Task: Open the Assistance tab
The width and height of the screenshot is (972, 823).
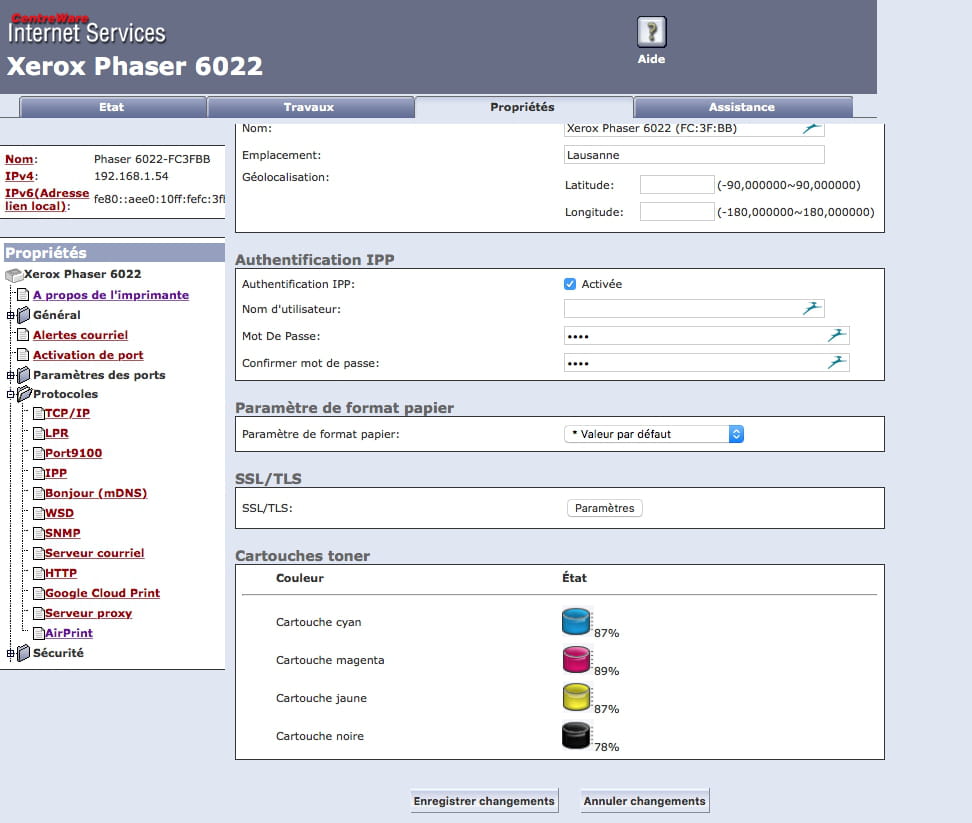Action: pyautogui.click(x=743, y=107)
